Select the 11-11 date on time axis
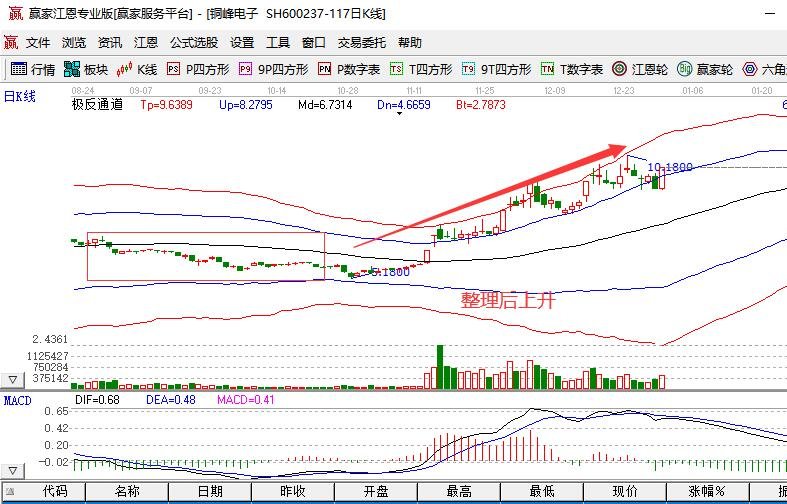 [414, 91]
